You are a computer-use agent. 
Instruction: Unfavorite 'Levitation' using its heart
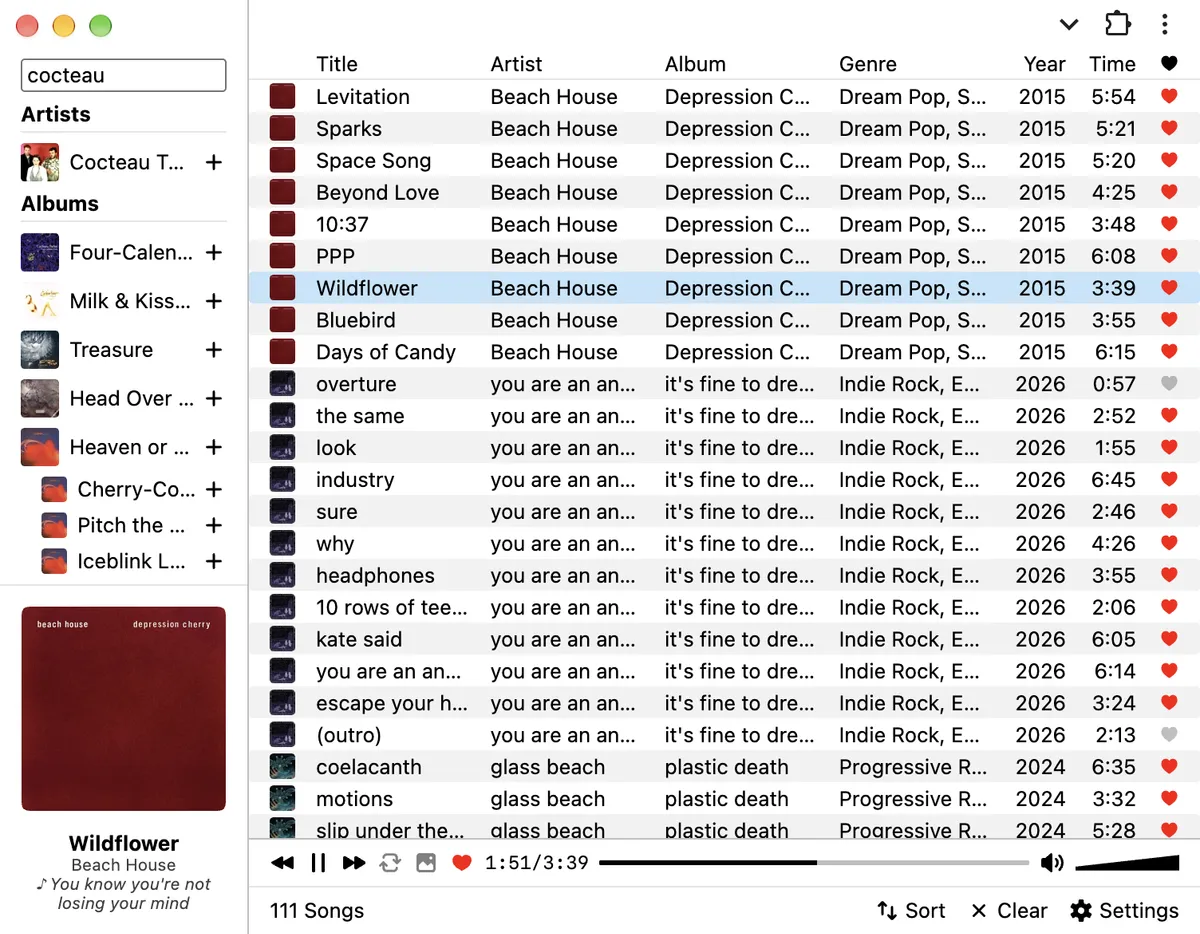pos(1168,97)
